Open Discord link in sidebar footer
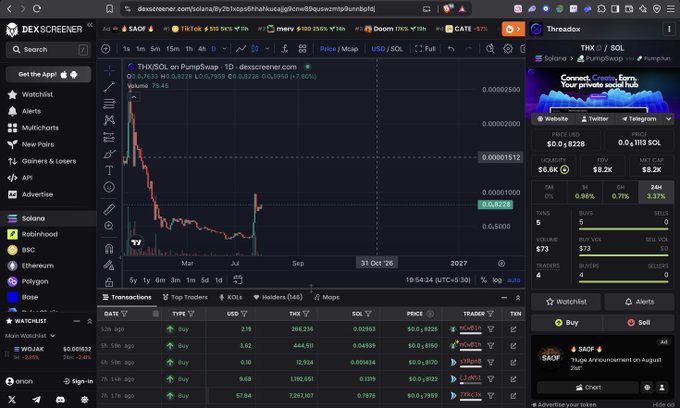Image resolution: width=680 pixels, height=408 pixels. click(60, 399)
